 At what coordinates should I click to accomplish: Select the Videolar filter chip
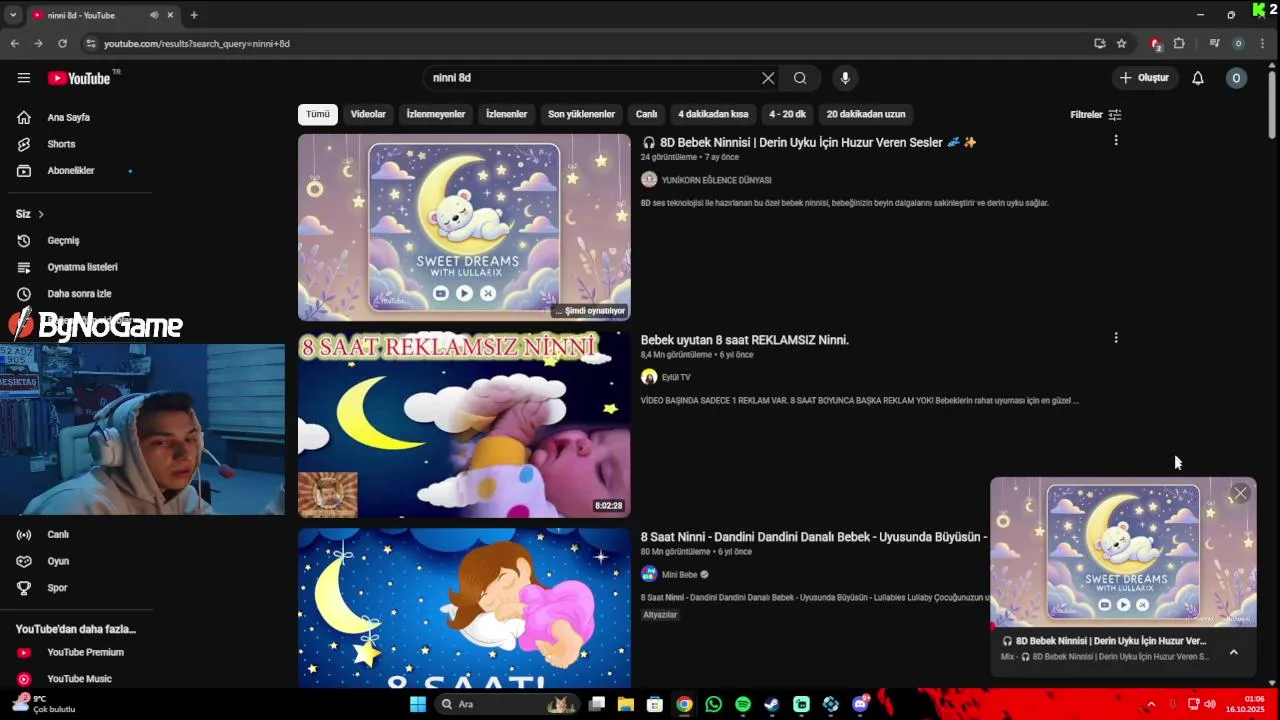pyautogui.click(x=368, y=114)
